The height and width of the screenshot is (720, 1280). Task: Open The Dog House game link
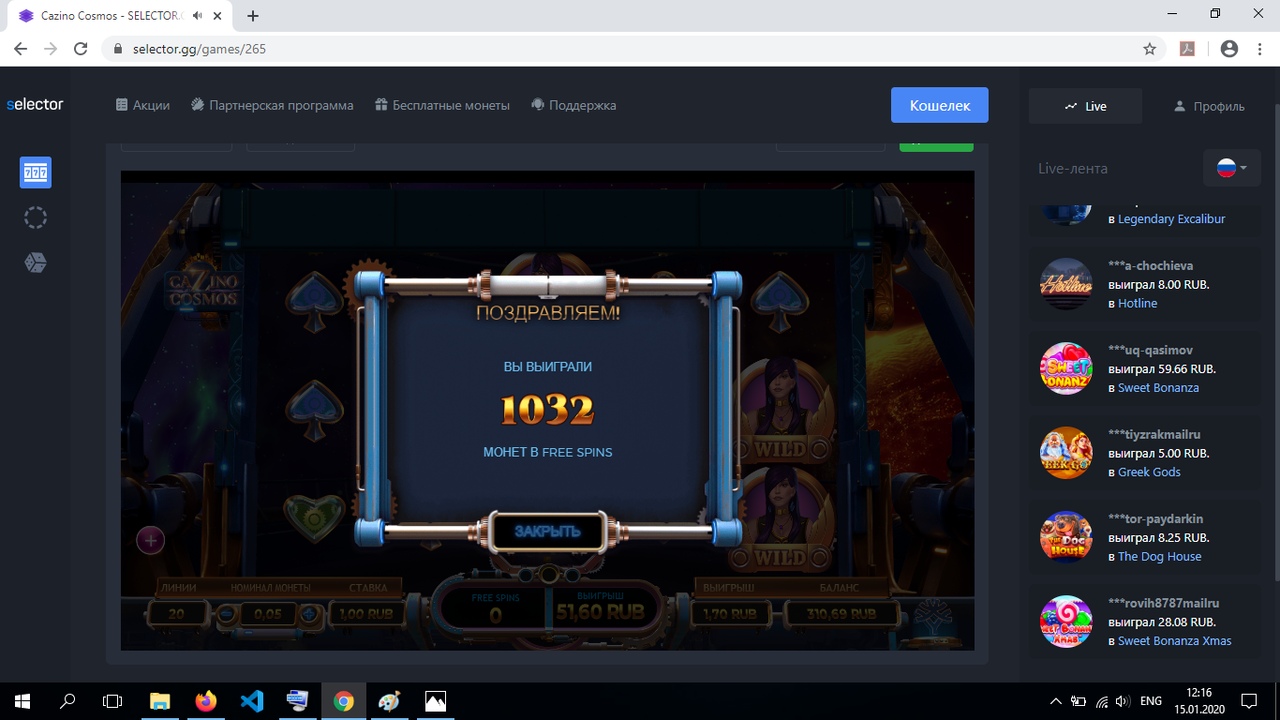(1160, 557)
